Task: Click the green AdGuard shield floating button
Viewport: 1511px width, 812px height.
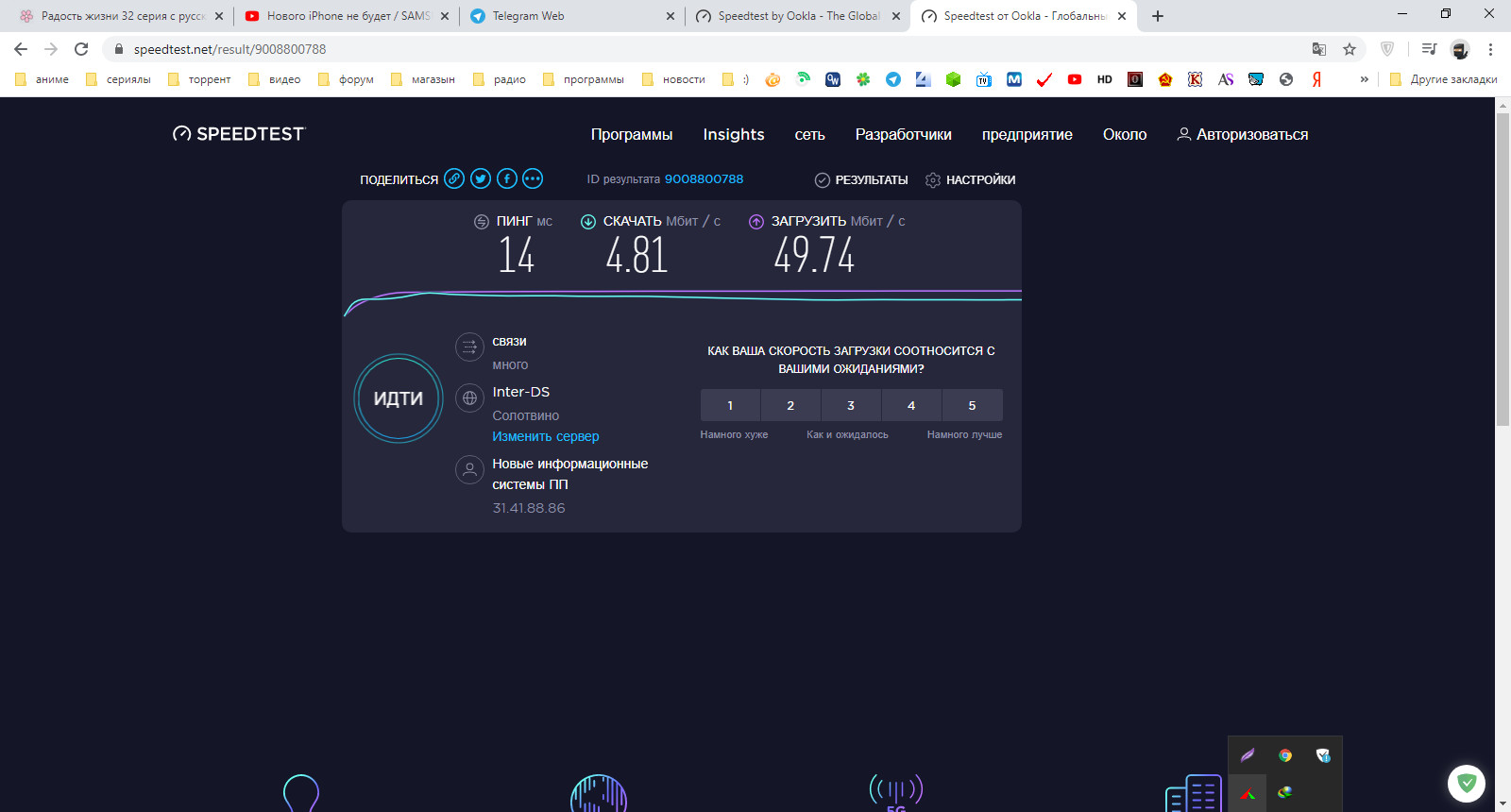Action: pos(1467,783)
